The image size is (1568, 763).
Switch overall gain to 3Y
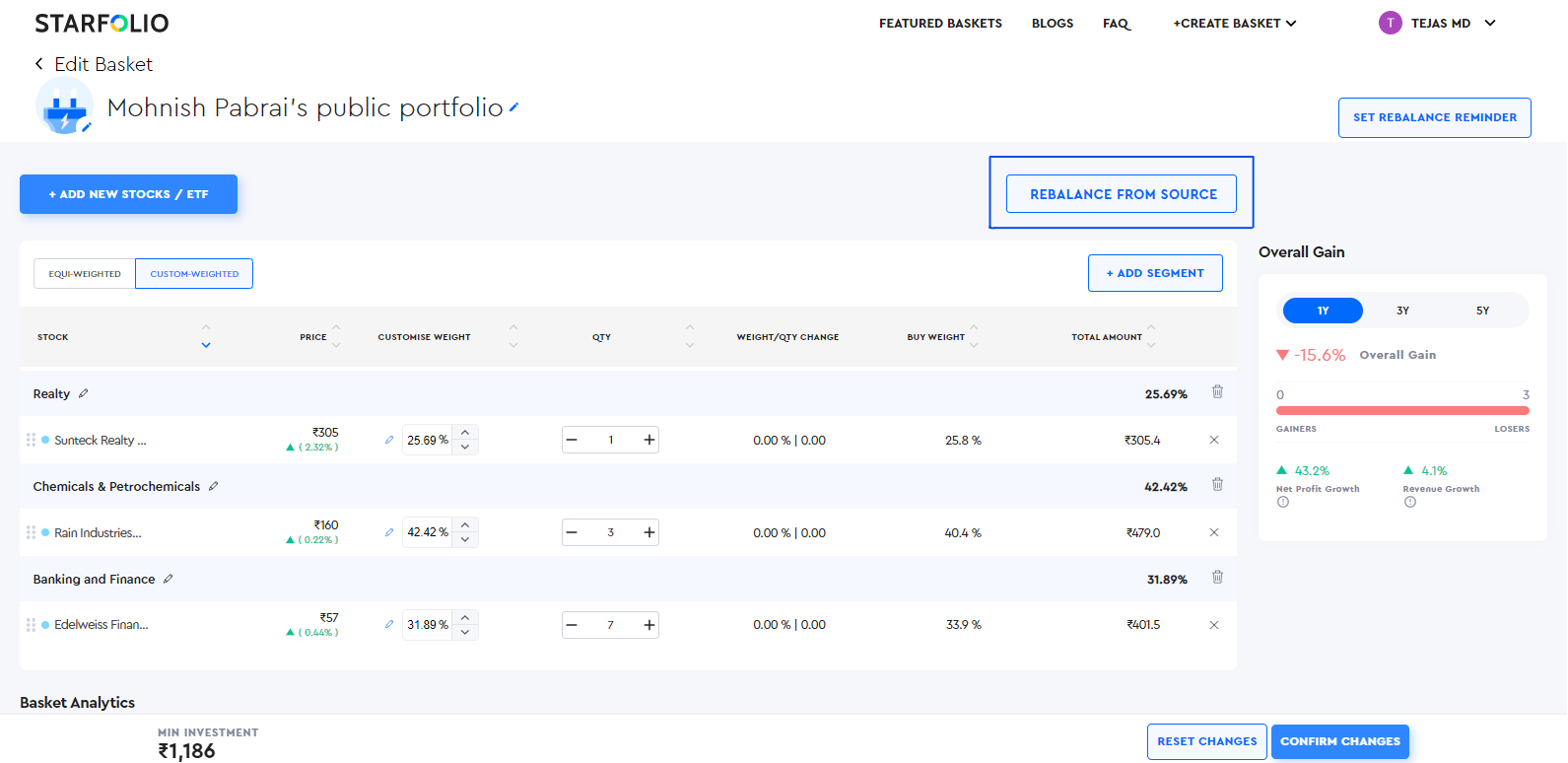(1402, 311)
